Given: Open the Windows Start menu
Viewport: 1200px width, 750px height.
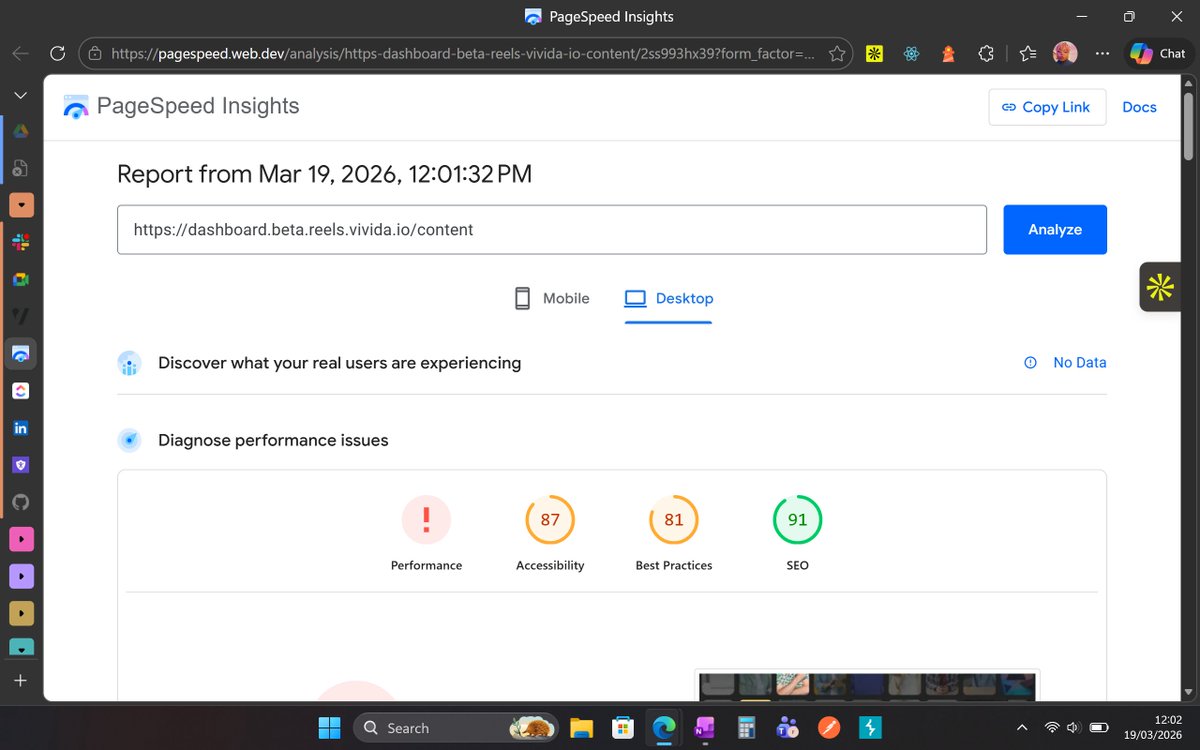Looking at the screenshot, I should 329,727.
